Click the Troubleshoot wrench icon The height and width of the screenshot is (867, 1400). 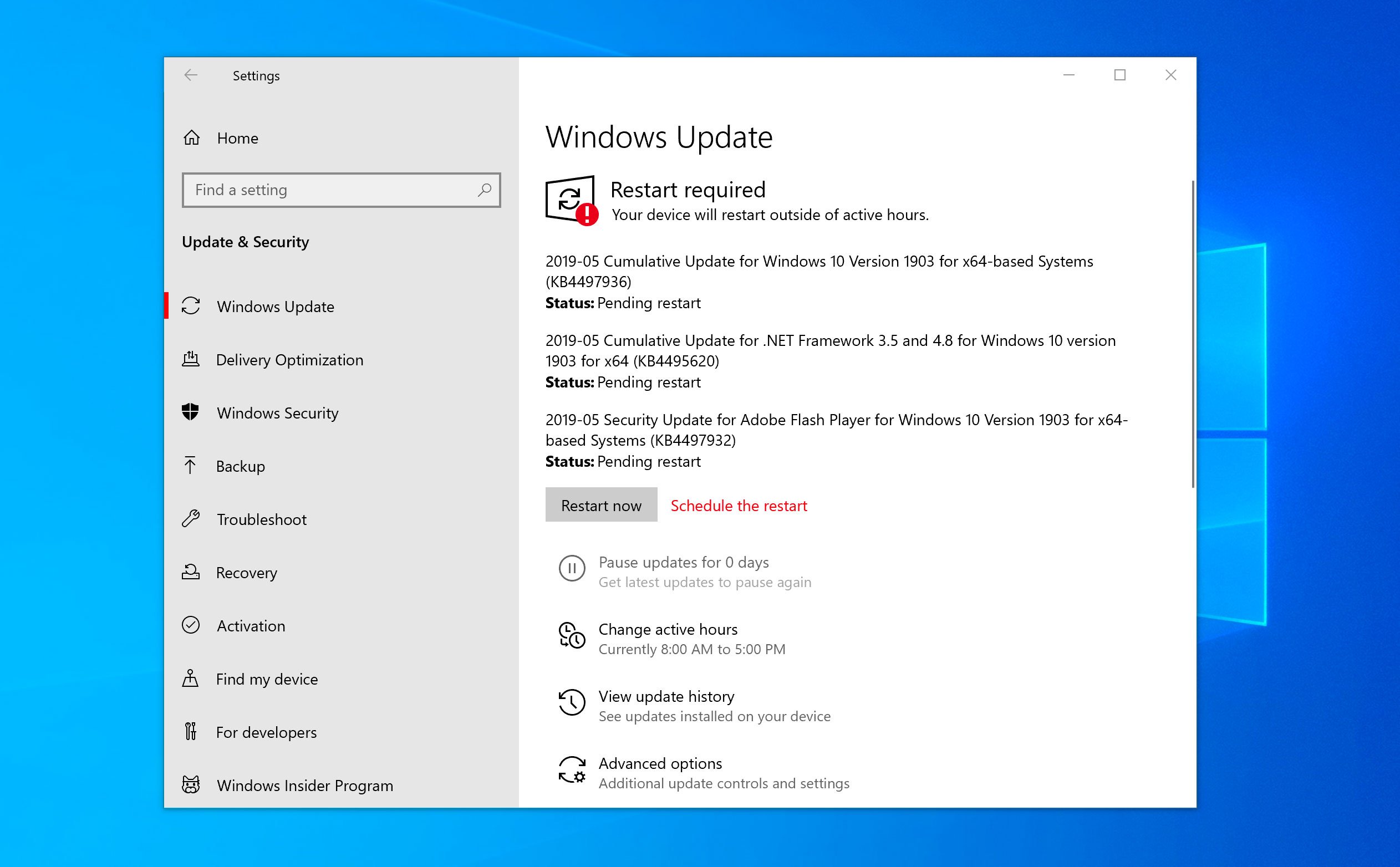(x=190, y=518)
